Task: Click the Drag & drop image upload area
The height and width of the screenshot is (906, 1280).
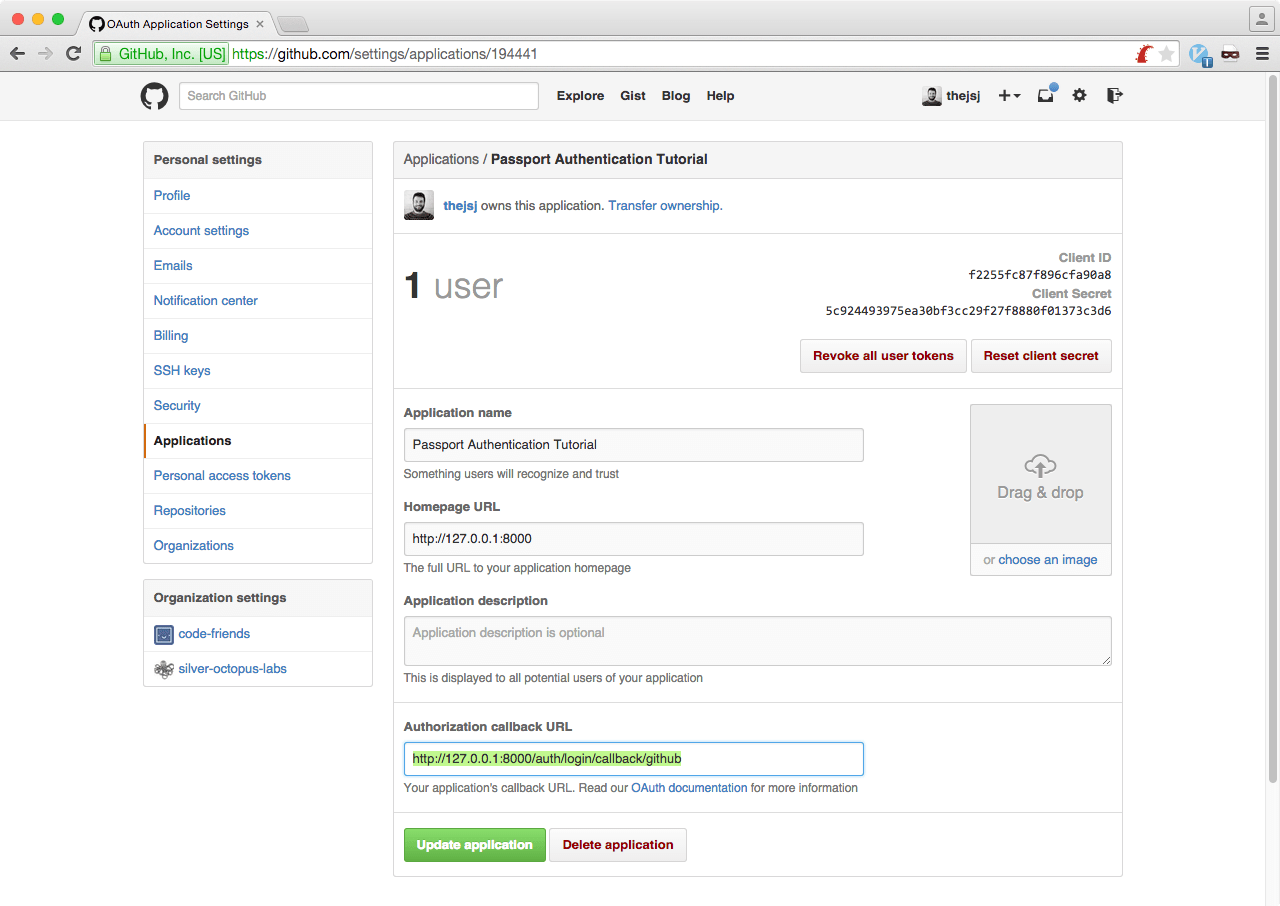Action: [1040, 475]
